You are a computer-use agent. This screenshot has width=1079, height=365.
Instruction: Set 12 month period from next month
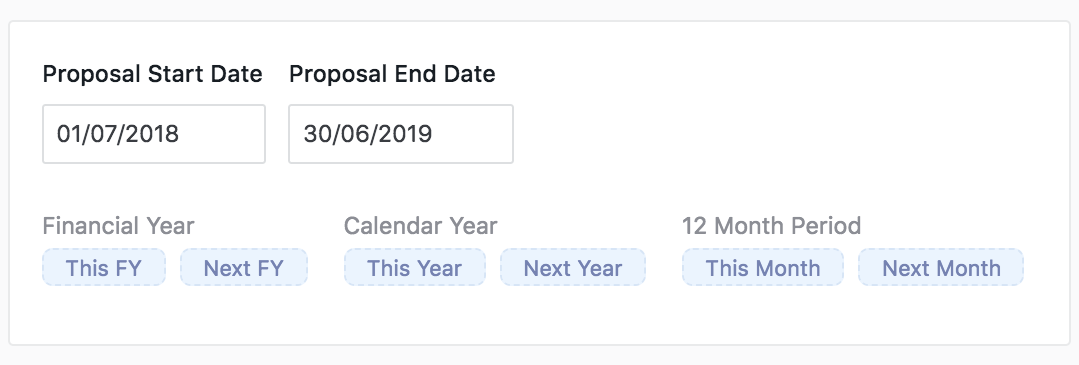941,267
